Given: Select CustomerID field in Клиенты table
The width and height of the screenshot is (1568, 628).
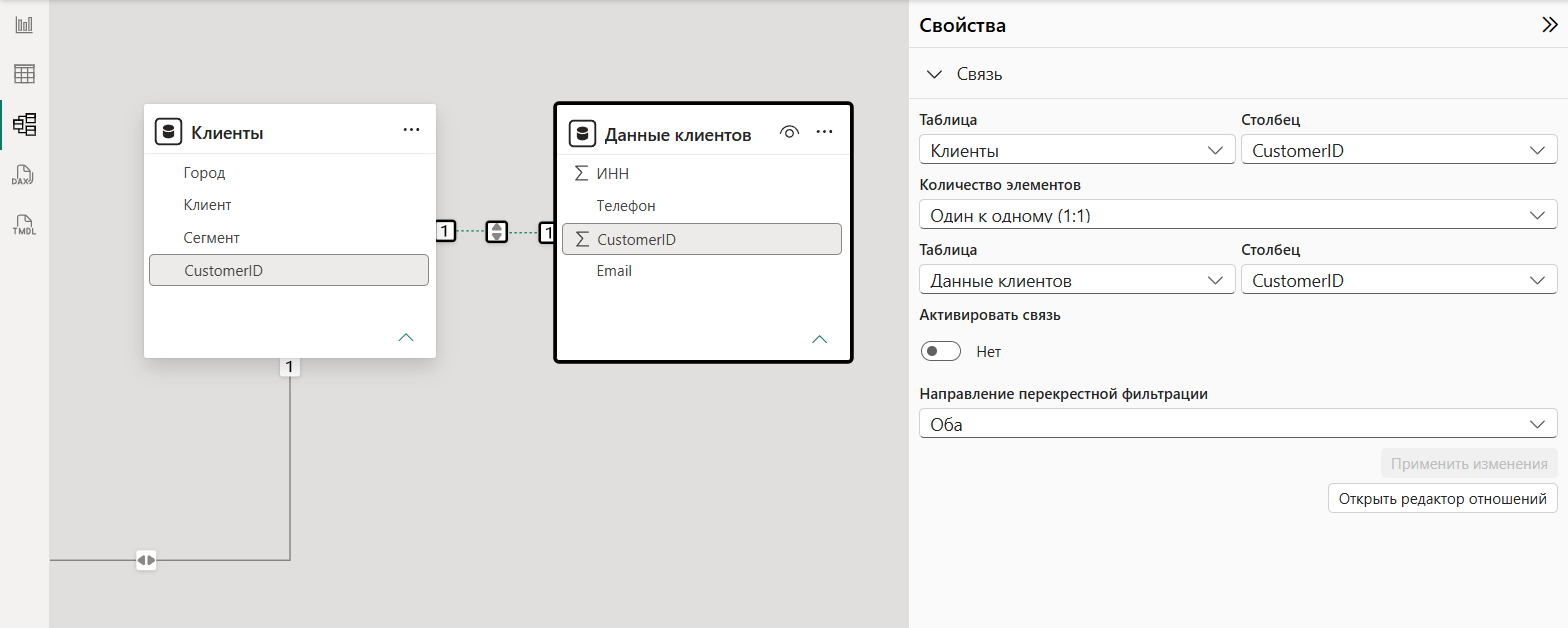Looking at the screenshot, I should [x=289, y=270].
